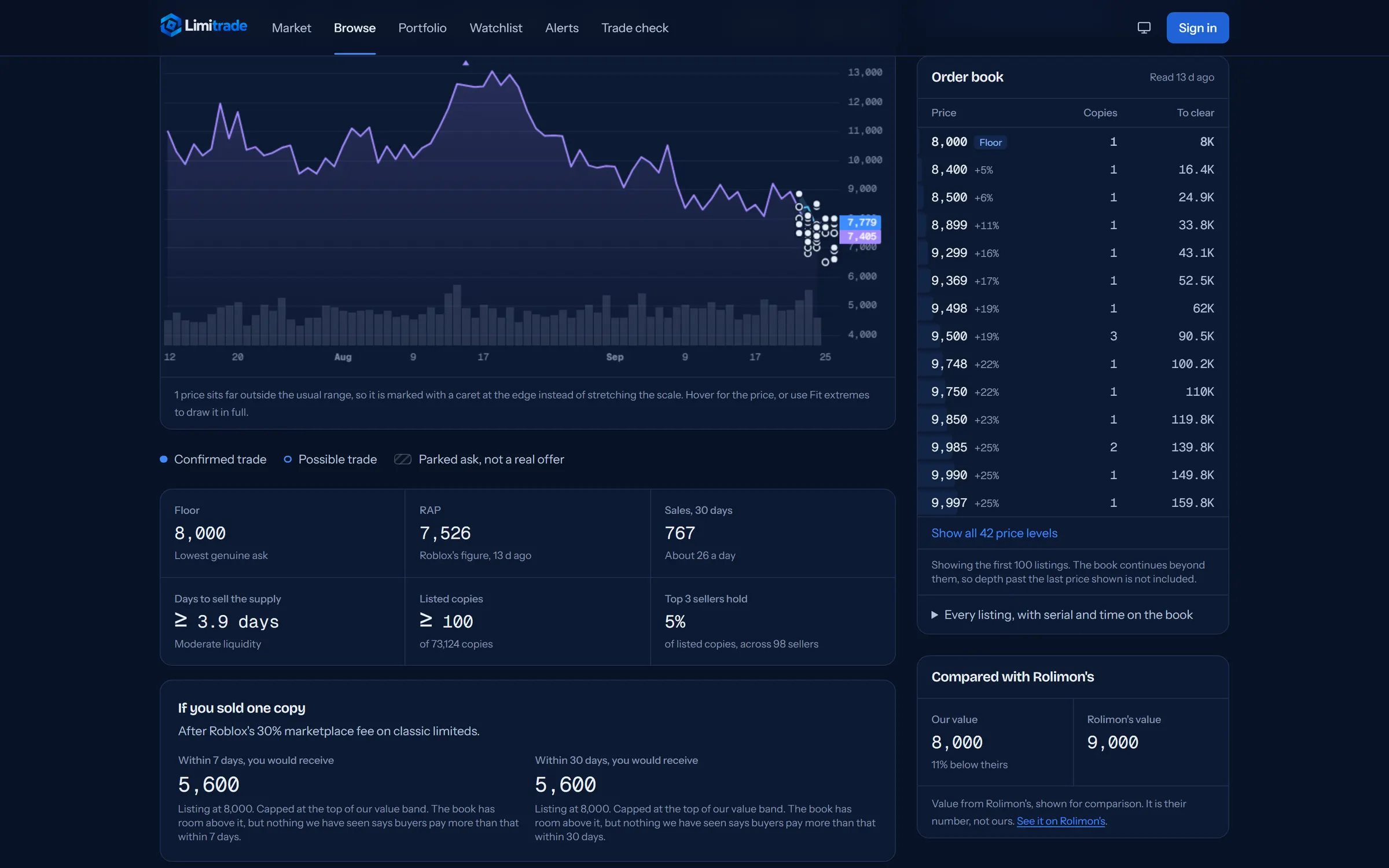Click the Read 13 d ago timestamp
The image size is (1389, 868).
point(1182,77)
